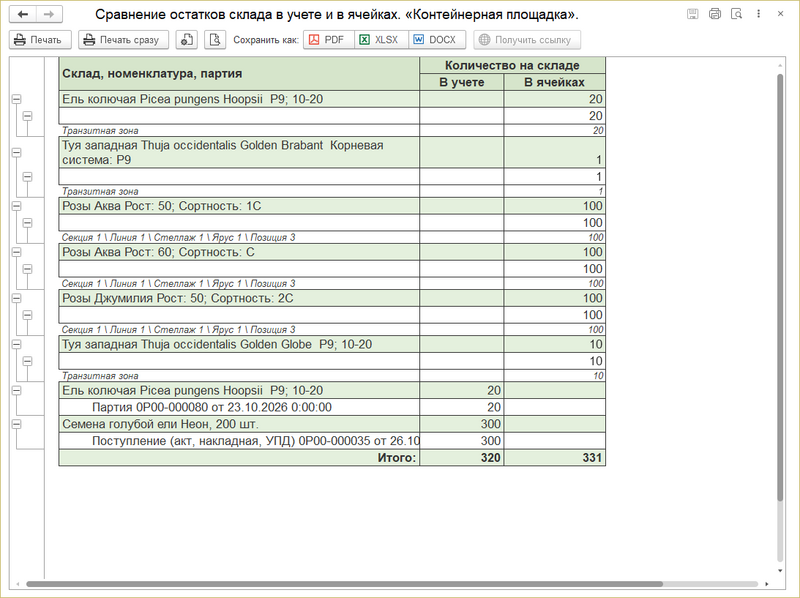The height and width of the screenshot is (598, 800).
Task: Select the Партия 0Р00-000080 row text
Action: click(212, 407)
